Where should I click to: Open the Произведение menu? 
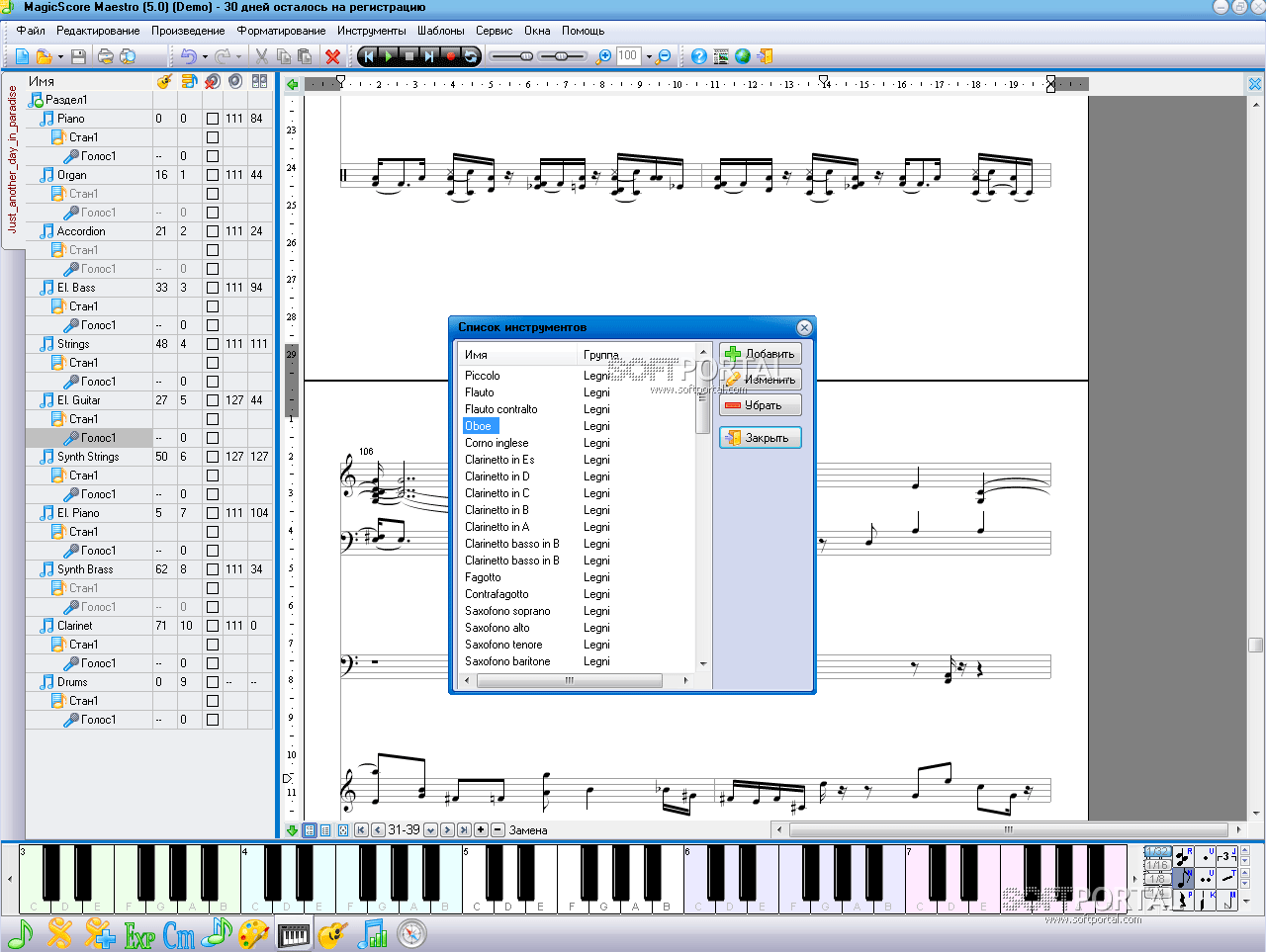click(188, 31)
